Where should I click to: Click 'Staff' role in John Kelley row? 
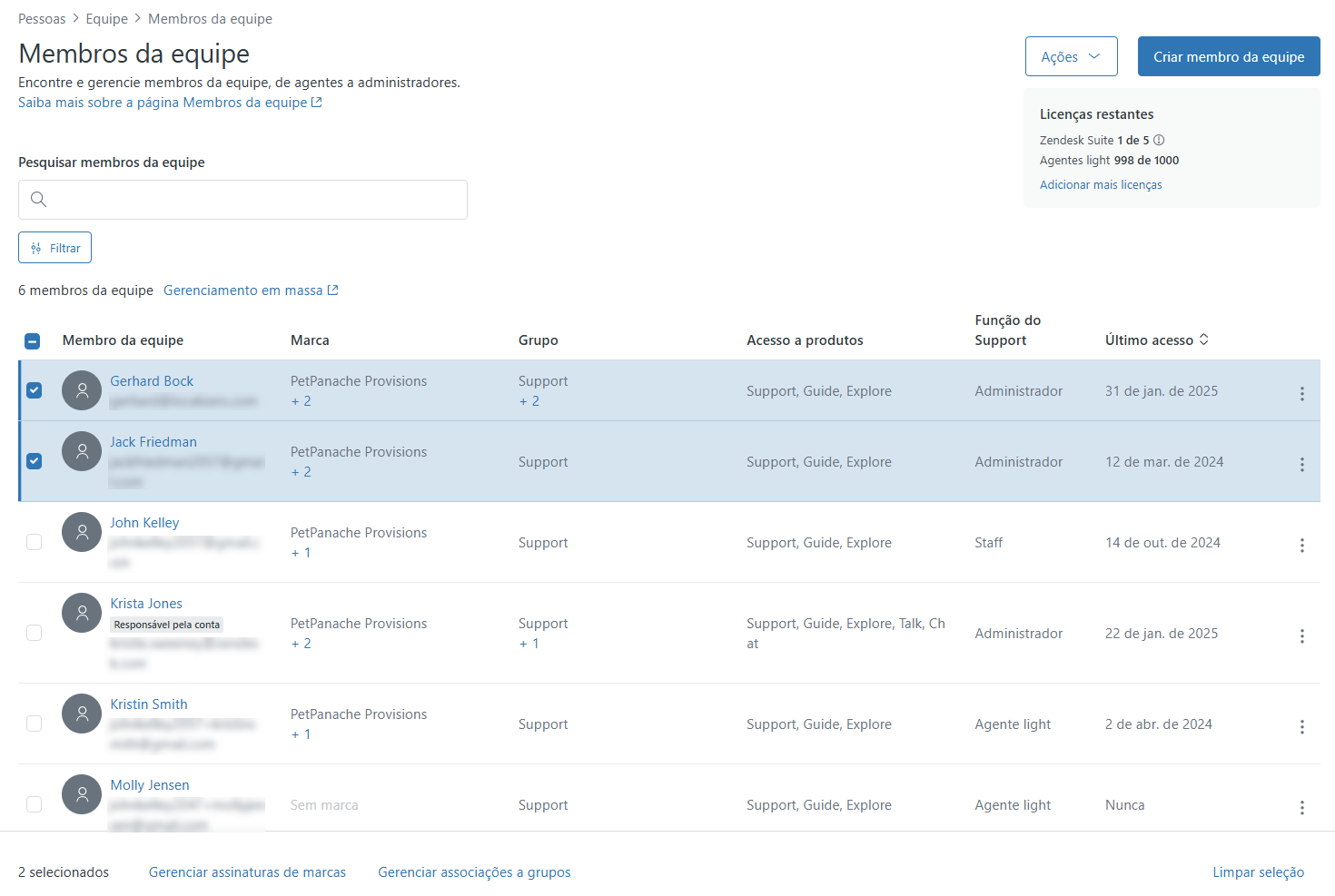pos(988,543)
